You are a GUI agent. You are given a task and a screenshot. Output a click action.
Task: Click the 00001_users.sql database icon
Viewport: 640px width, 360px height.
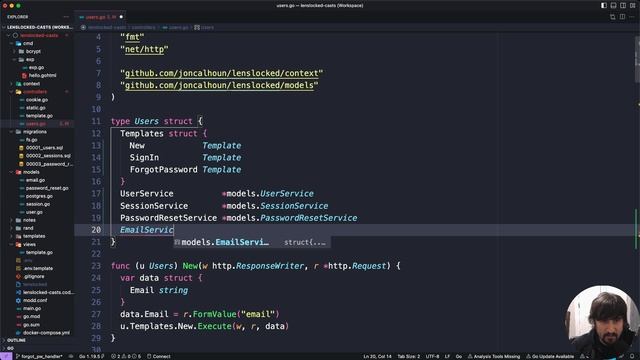pyautogui.click(x=21, y=148)
